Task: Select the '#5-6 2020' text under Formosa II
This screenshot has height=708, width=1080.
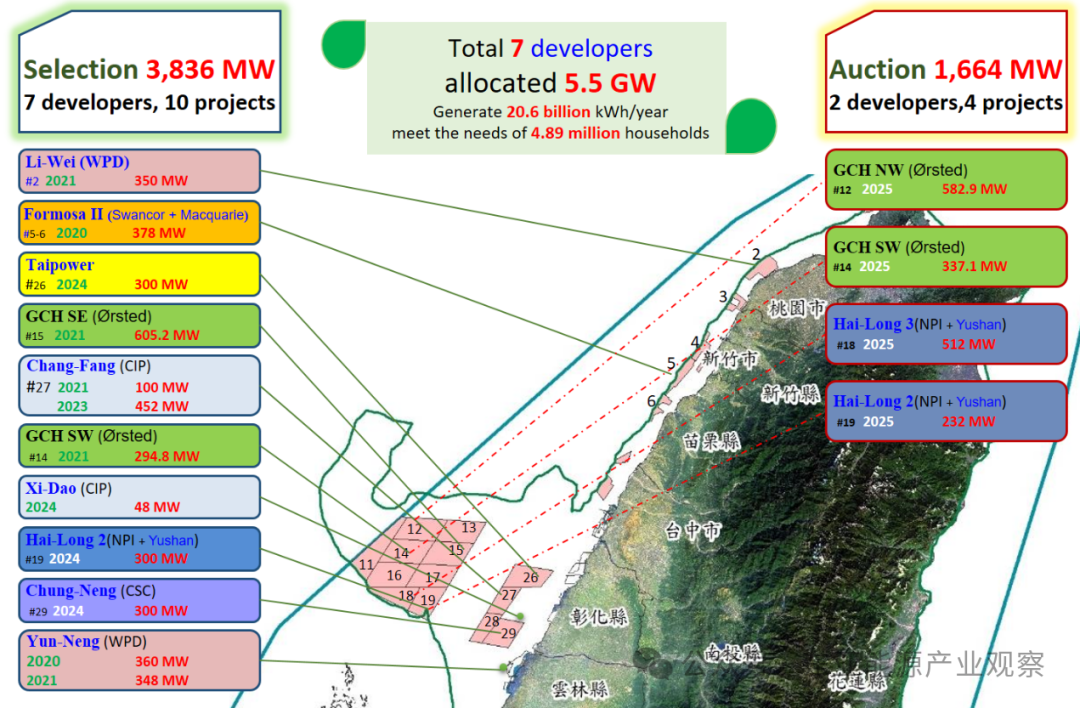Action: [x=56, y=233]
